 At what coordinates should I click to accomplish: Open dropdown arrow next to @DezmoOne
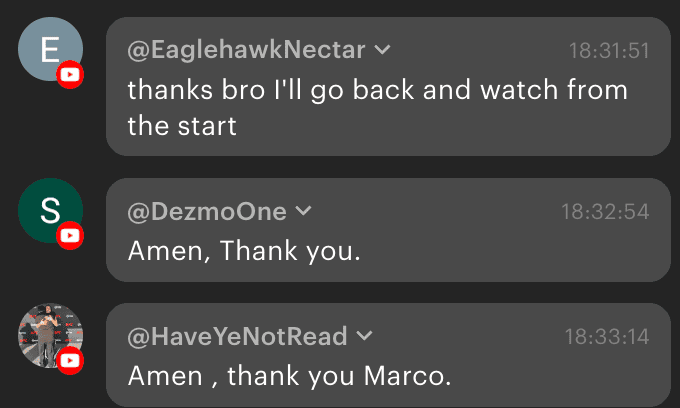click(x=303, y=211)
